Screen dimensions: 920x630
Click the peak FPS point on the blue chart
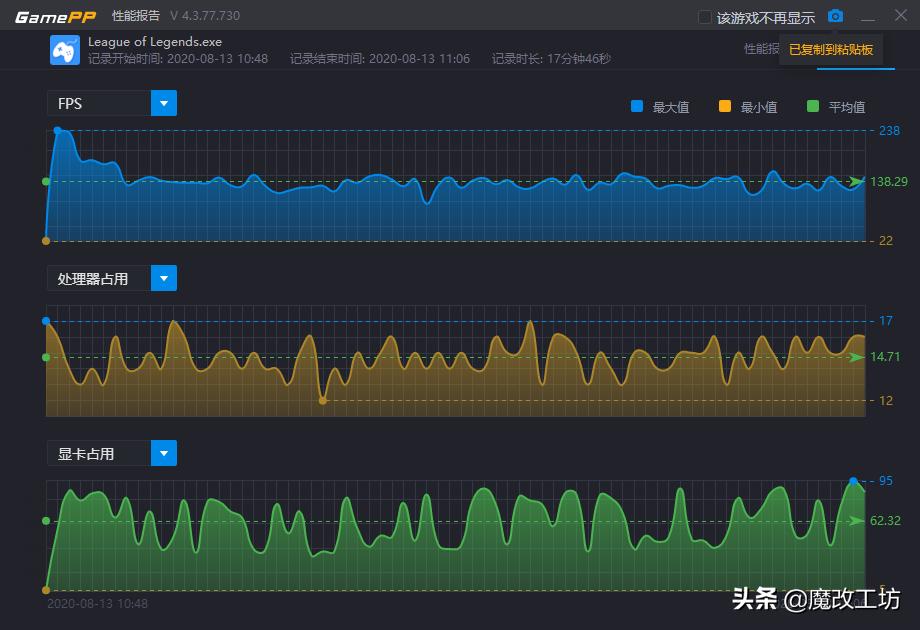[58, 130]
